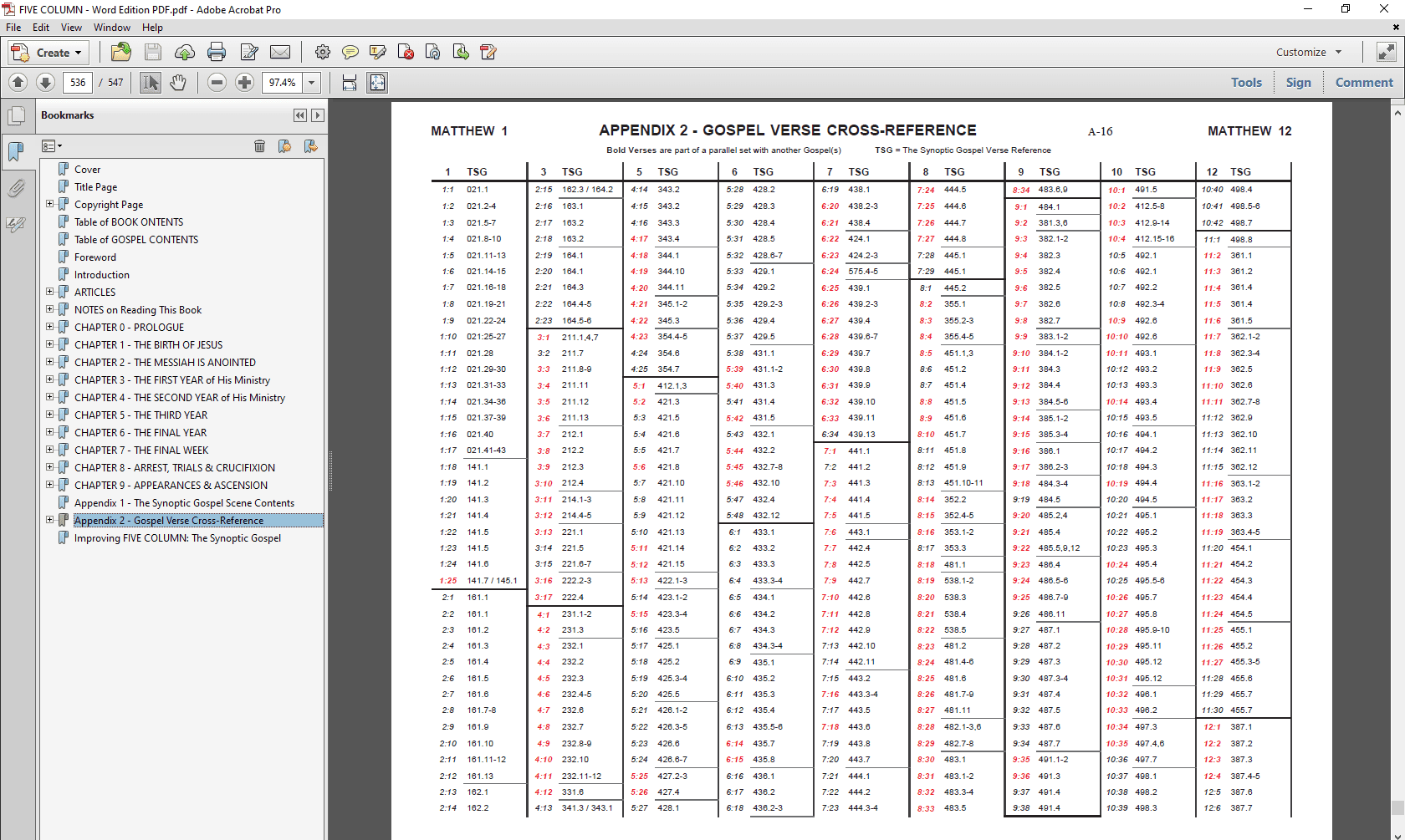Select the Cover bookmark
Image resolution: width=1405 pixels, height=840 pixels.
[x=87, y=169]
